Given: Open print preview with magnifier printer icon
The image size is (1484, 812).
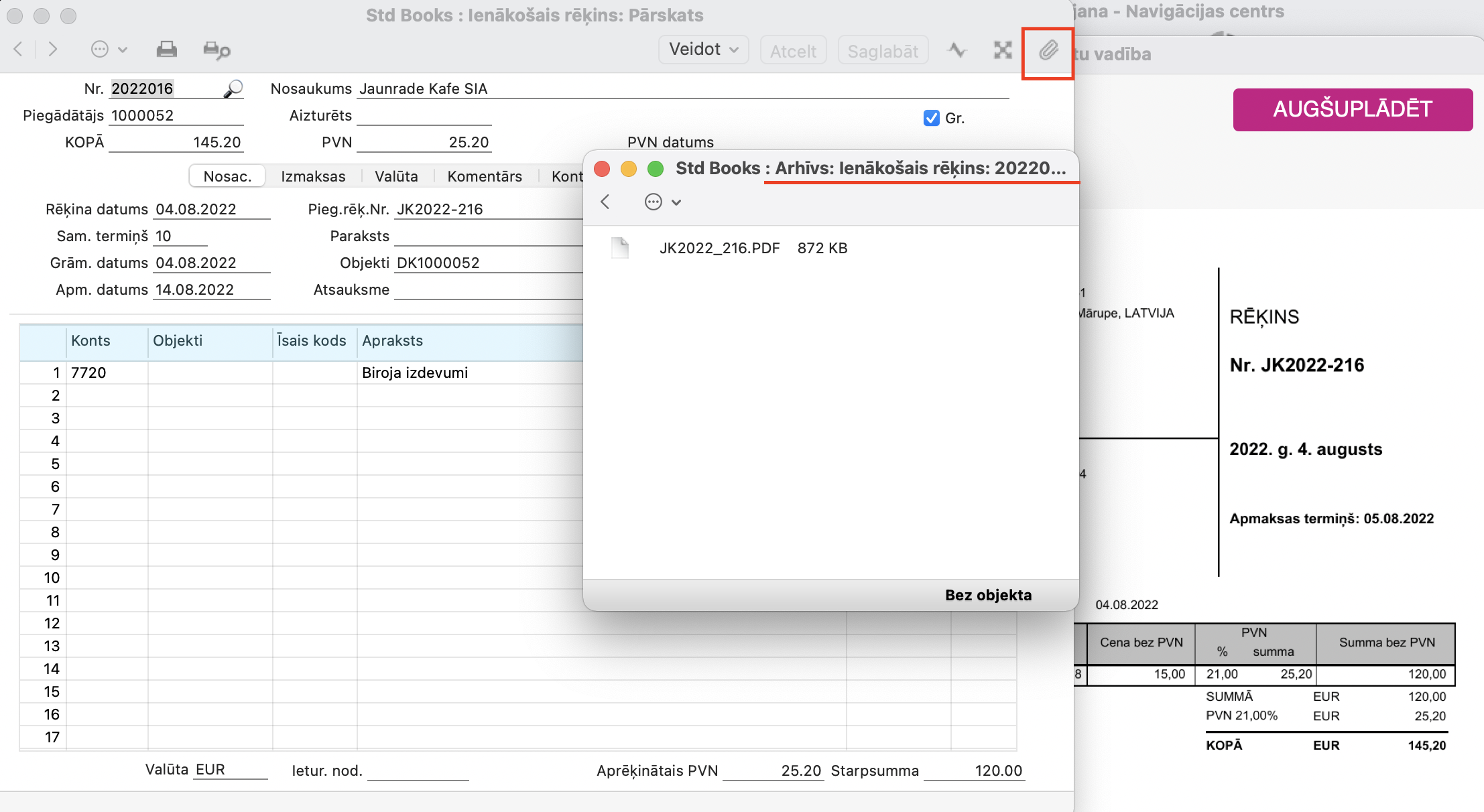Looking at the screenshot, I should coord(217,50).
